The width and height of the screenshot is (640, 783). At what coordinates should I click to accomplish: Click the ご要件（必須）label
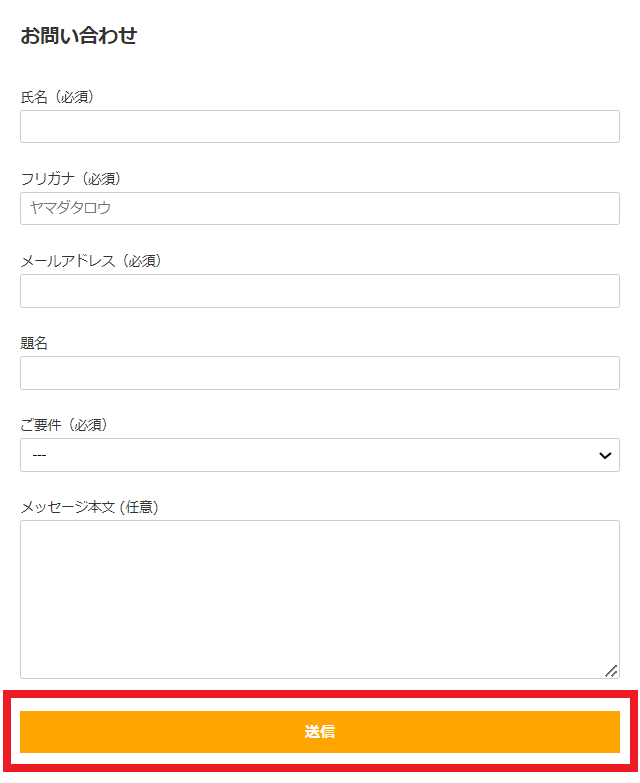click(x=64, y=425)
